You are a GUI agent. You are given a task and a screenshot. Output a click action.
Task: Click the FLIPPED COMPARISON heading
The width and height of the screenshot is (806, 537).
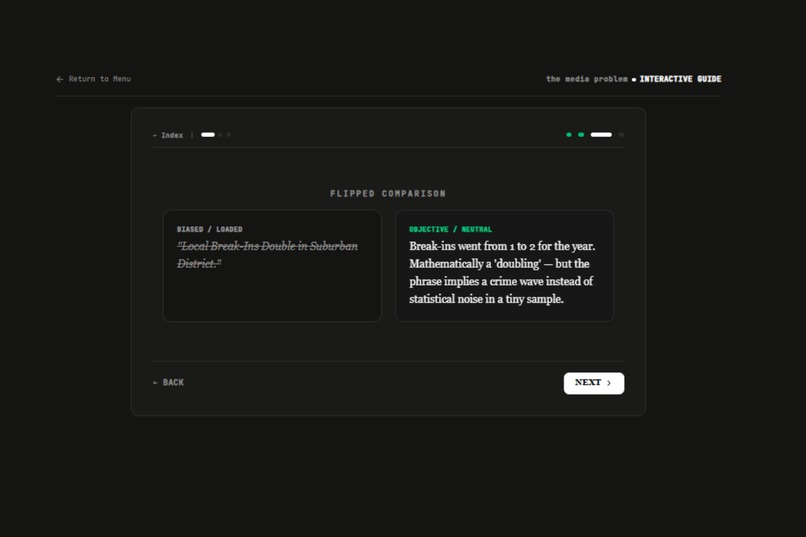point(388,194)
